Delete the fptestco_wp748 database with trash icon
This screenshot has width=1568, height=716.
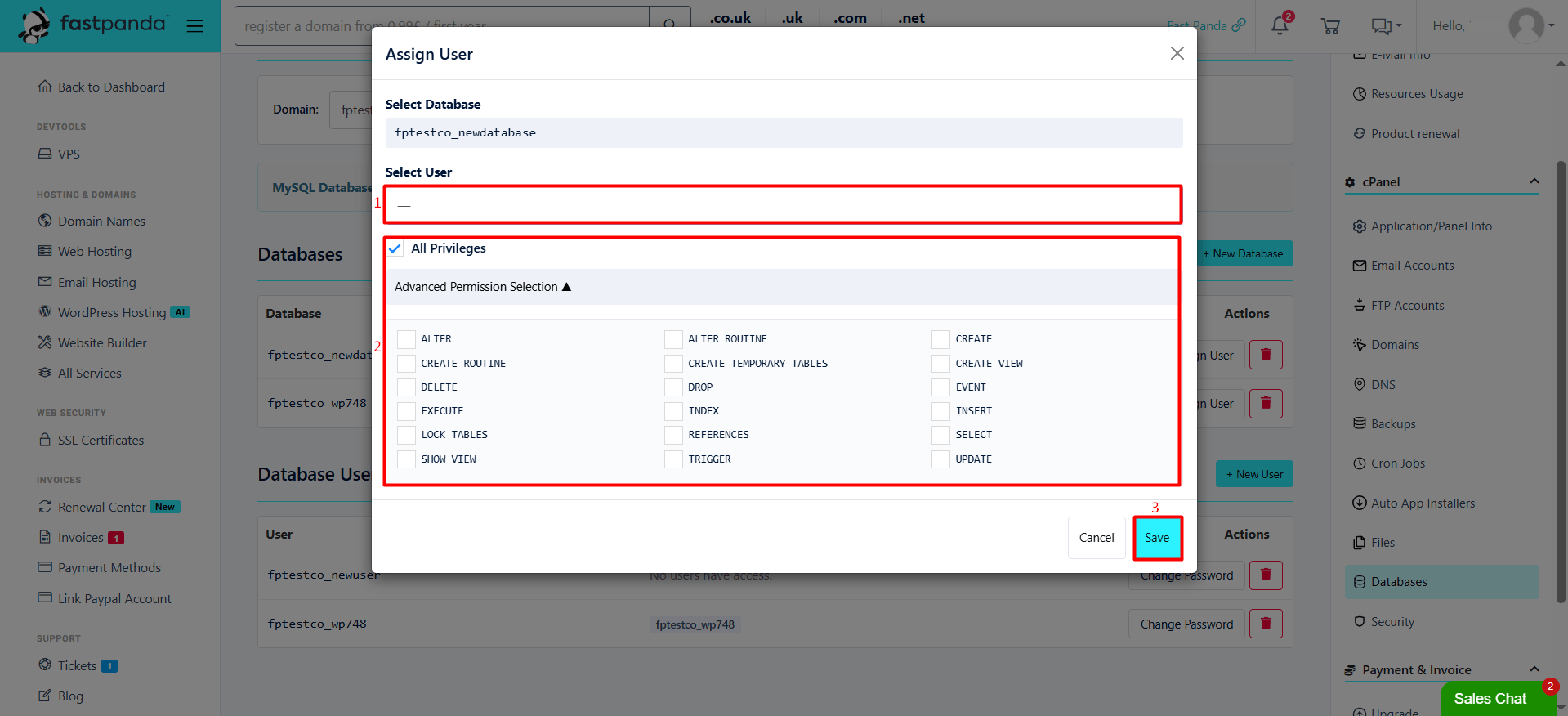1266,403
